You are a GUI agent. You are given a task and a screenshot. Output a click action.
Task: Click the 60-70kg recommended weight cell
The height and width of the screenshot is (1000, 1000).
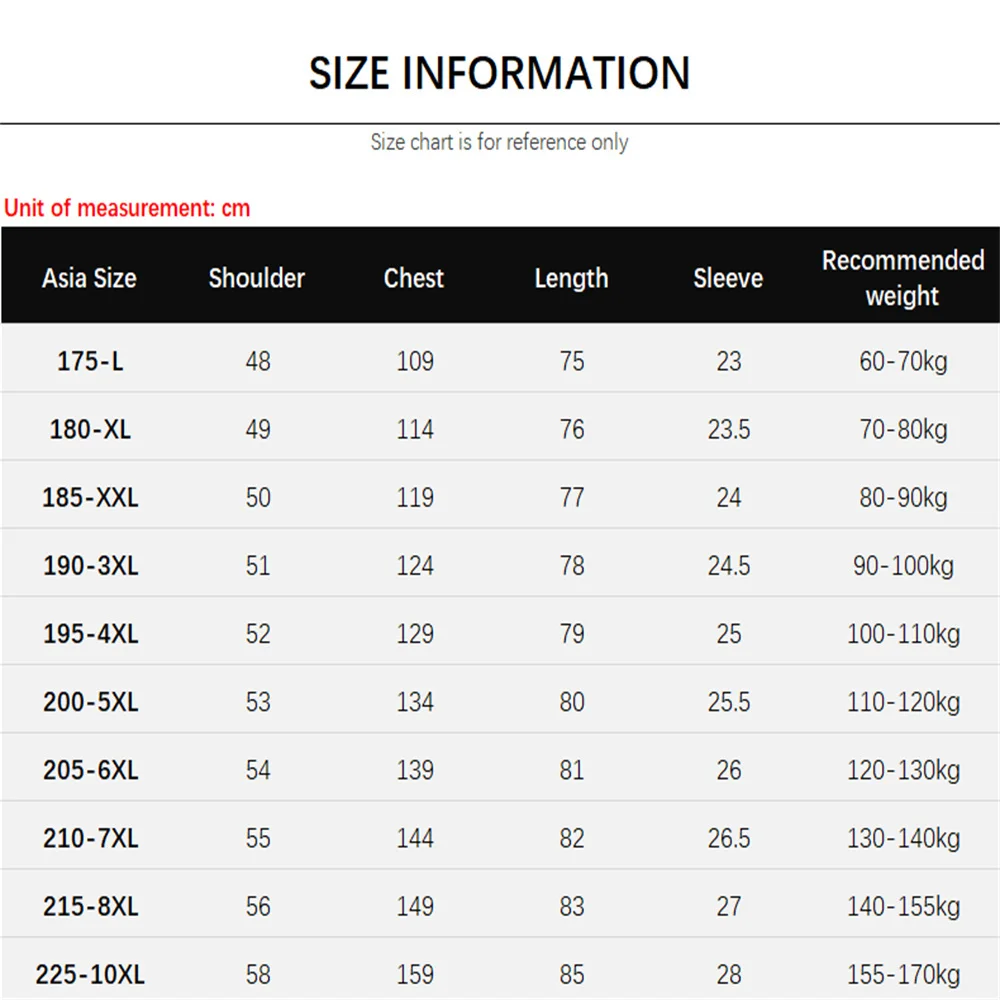coord(903,361)
